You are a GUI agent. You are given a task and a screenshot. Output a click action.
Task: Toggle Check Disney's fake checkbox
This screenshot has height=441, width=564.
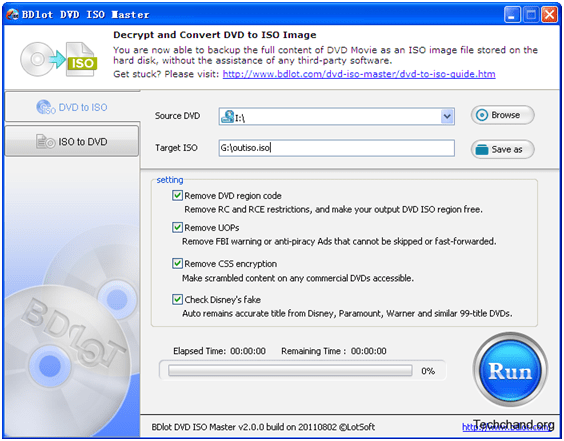point(177,300)
